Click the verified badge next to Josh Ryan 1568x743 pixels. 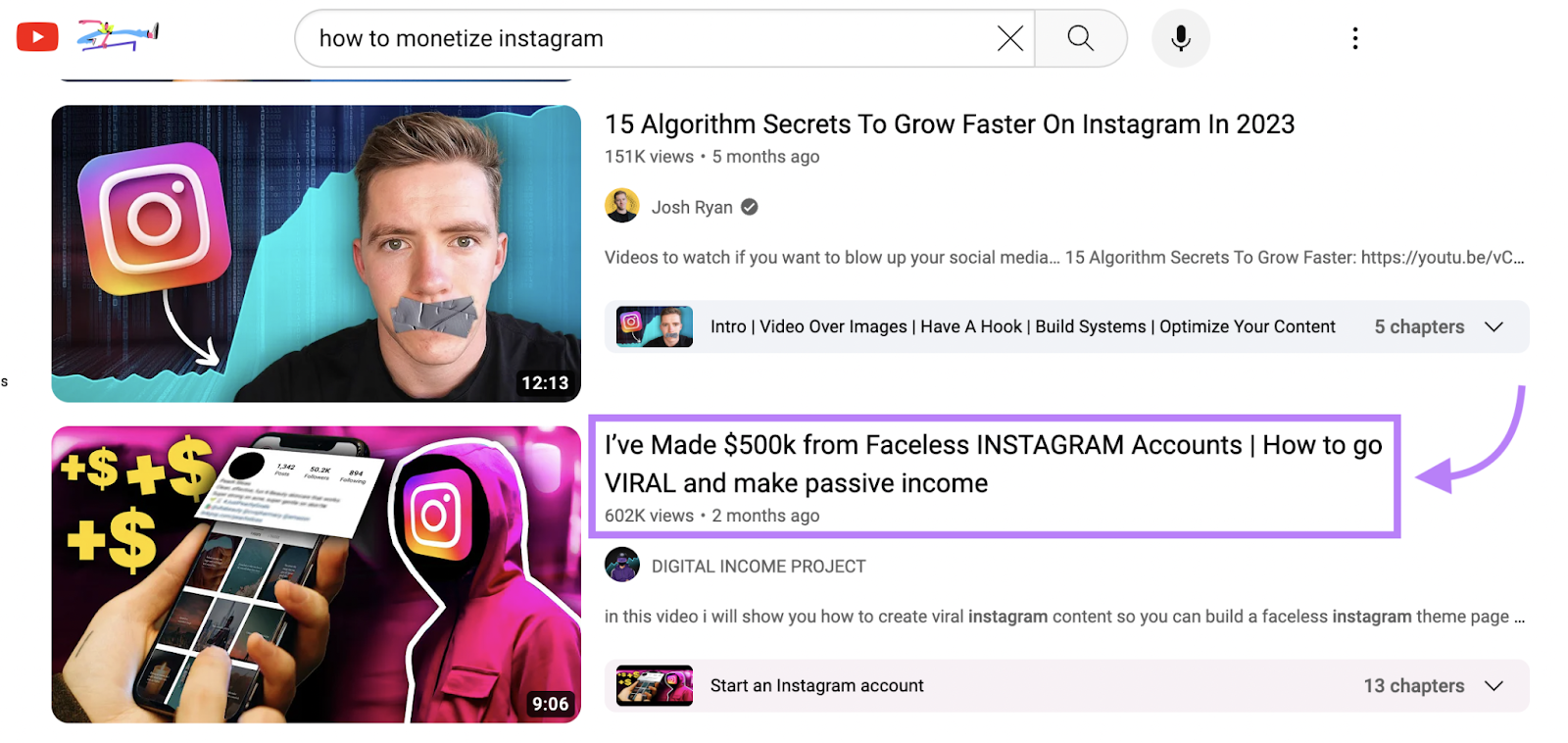click(748, 206)
